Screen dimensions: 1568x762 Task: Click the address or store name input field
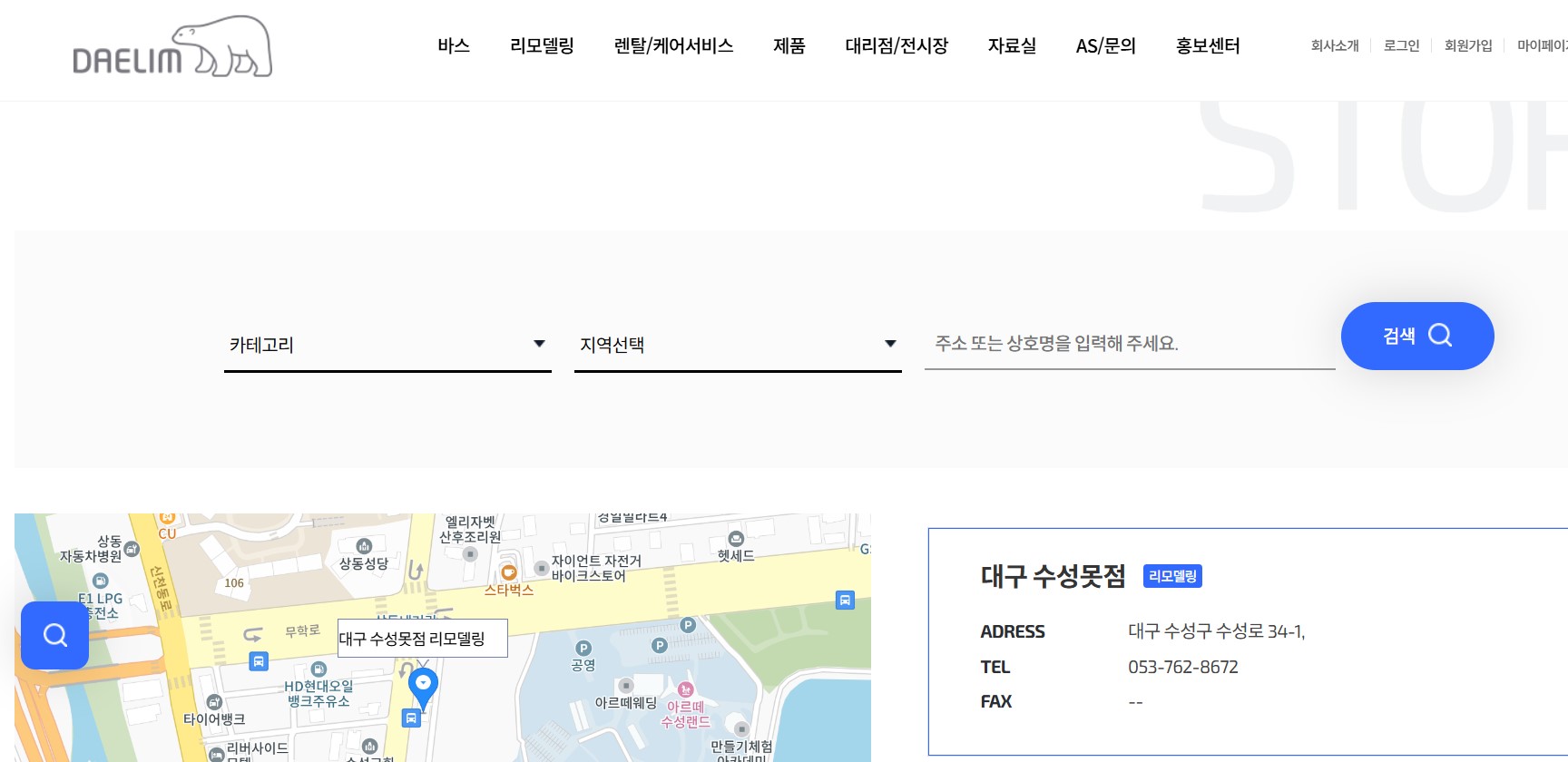coord(1130,344)
